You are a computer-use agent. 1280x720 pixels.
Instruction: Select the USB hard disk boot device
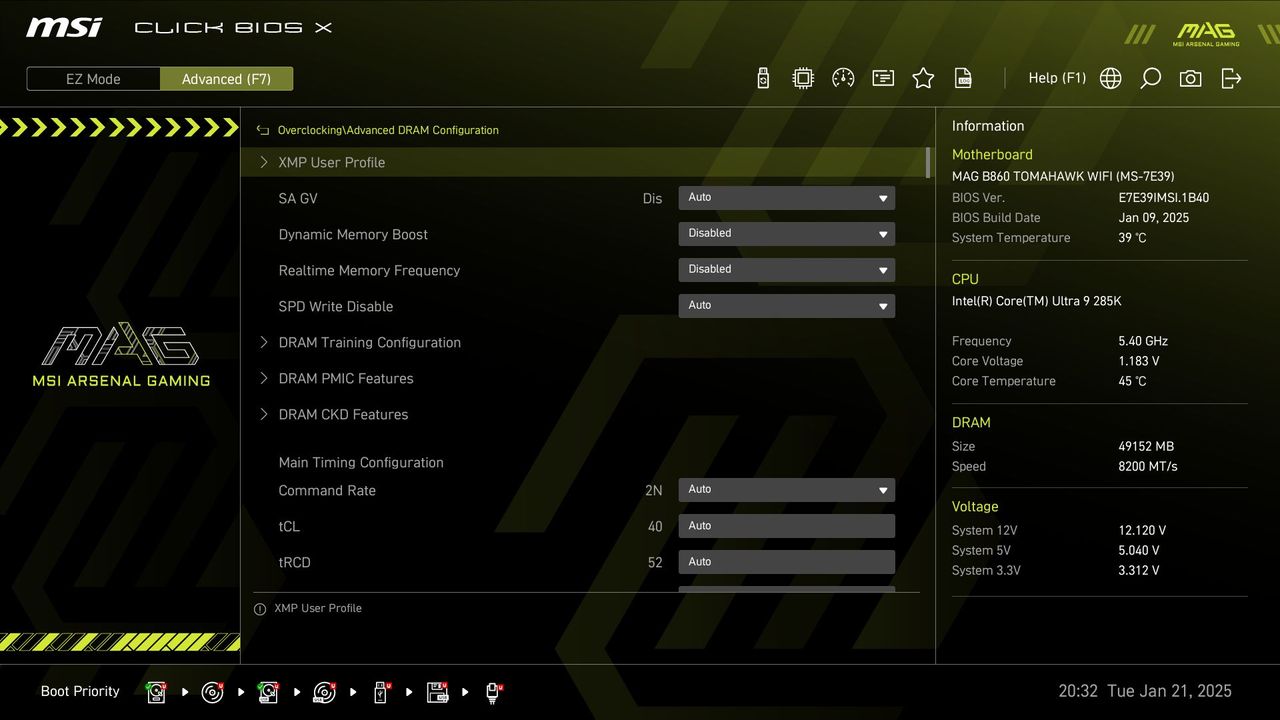[x=268, y=691]
